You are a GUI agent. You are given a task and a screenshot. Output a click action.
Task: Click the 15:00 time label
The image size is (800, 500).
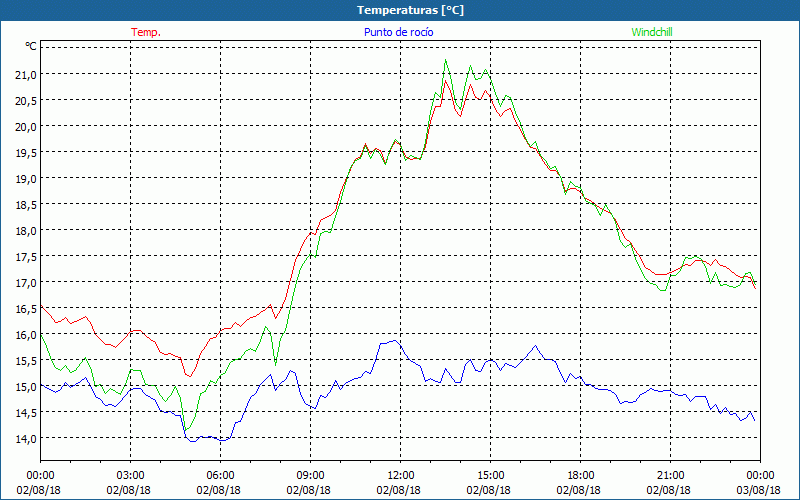point(490,476)
